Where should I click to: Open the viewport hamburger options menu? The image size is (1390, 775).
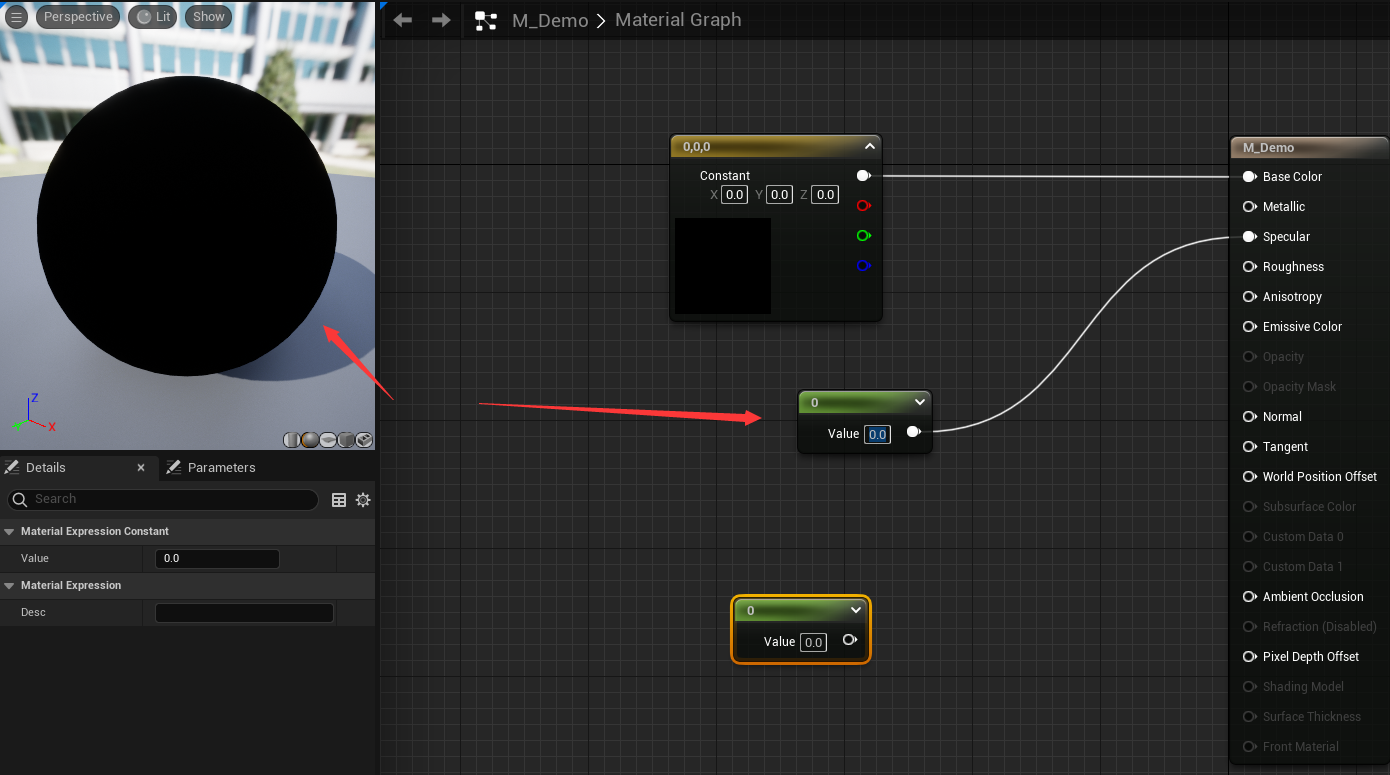click(17, 17)
